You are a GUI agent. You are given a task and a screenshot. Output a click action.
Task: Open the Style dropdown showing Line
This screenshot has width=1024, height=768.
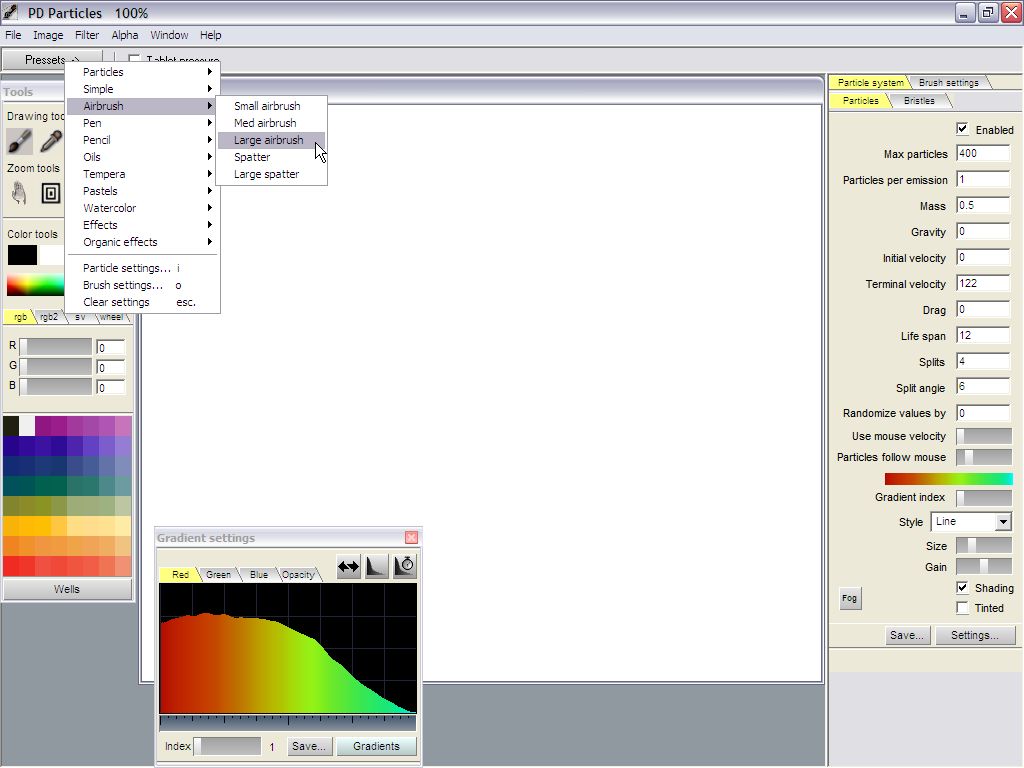tap(1002, 522)
